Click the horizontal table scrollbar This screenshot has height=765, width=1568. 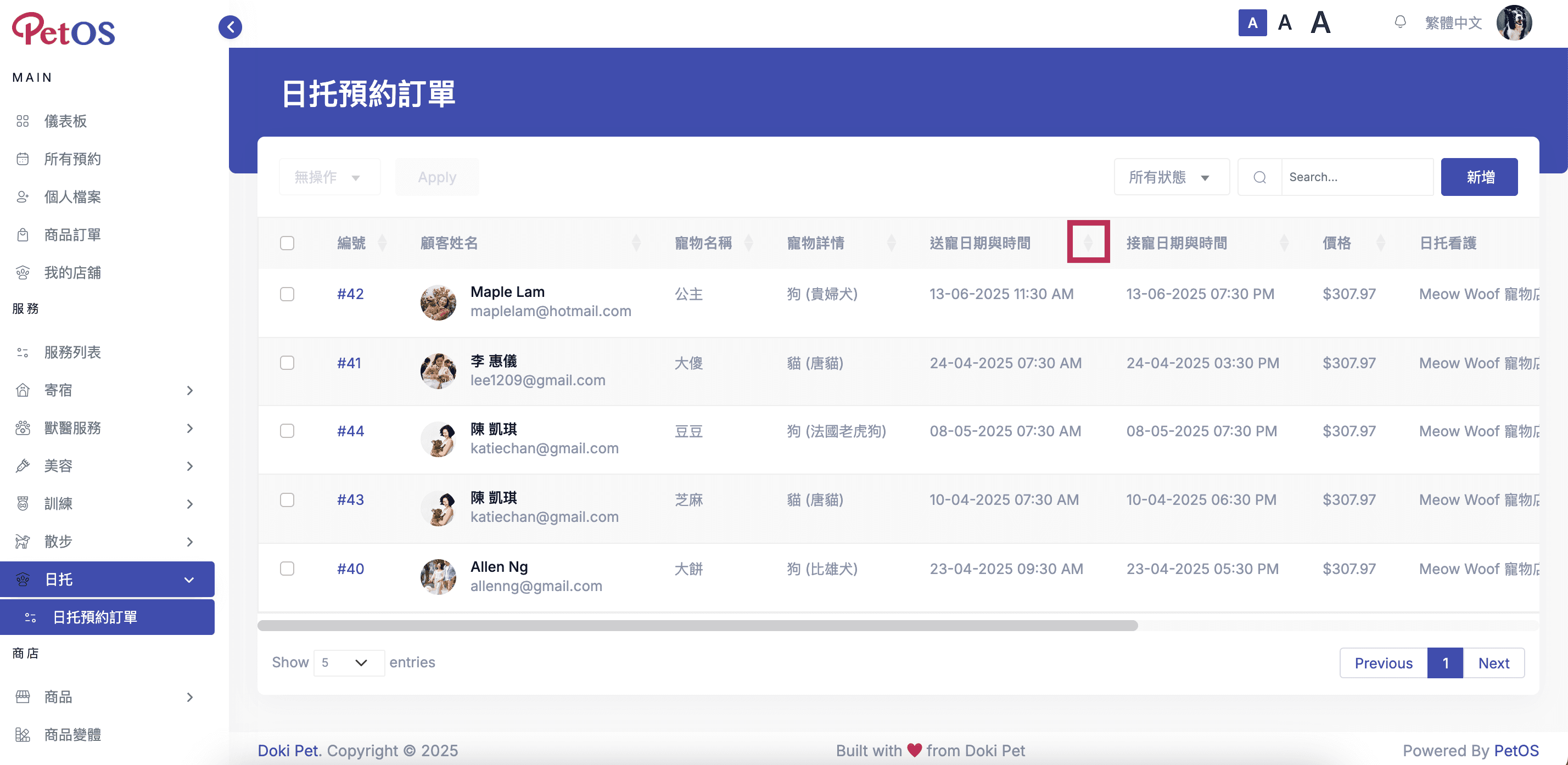point(698,626)
